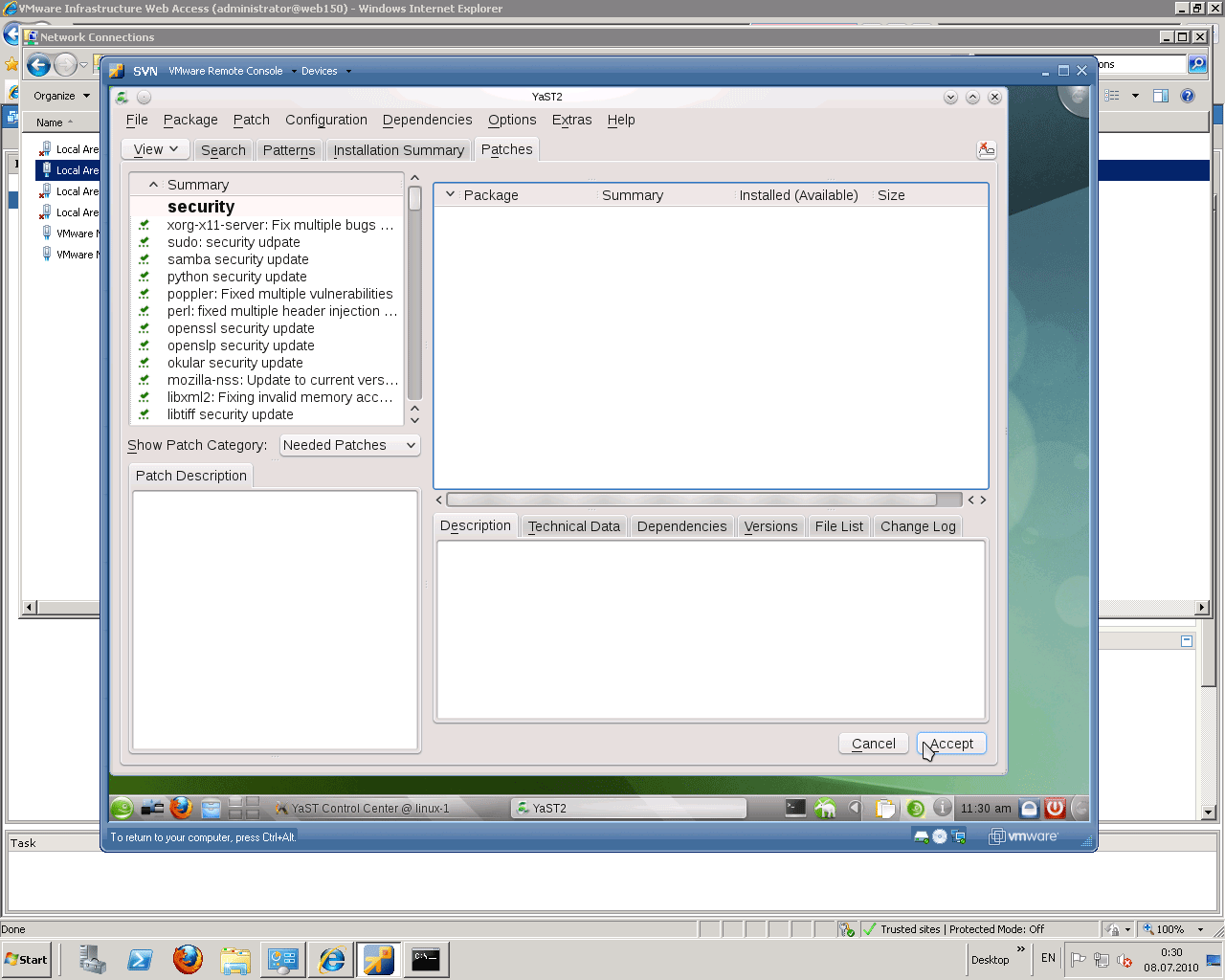Viewport: 1225px width, 980px height.
Task: Expand the Desktop toolbar chevron on the Windows taskbar
Action: [x=1021, y=949]
